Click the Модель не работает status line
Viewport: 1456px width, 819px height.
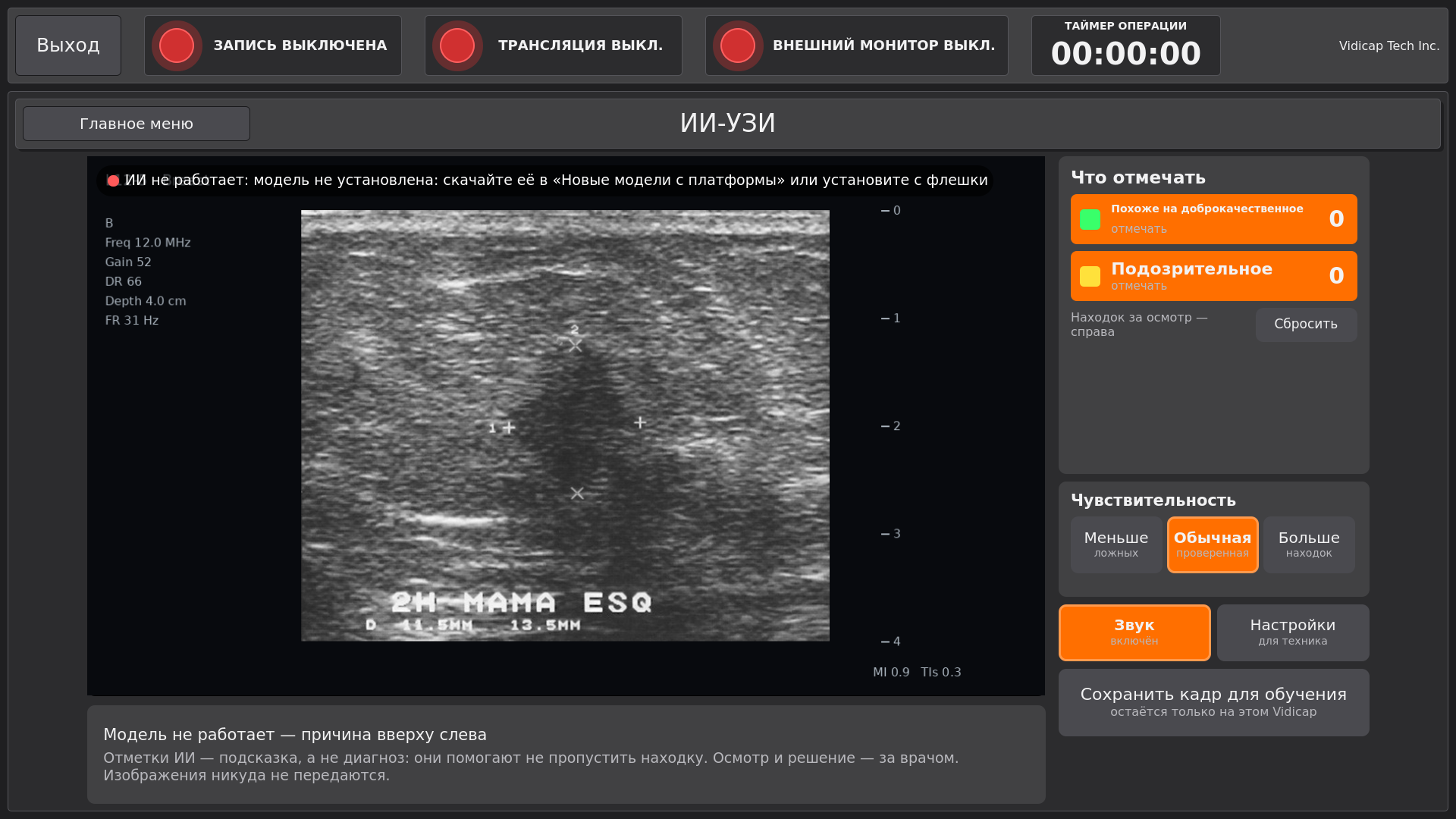coord(295,735)
